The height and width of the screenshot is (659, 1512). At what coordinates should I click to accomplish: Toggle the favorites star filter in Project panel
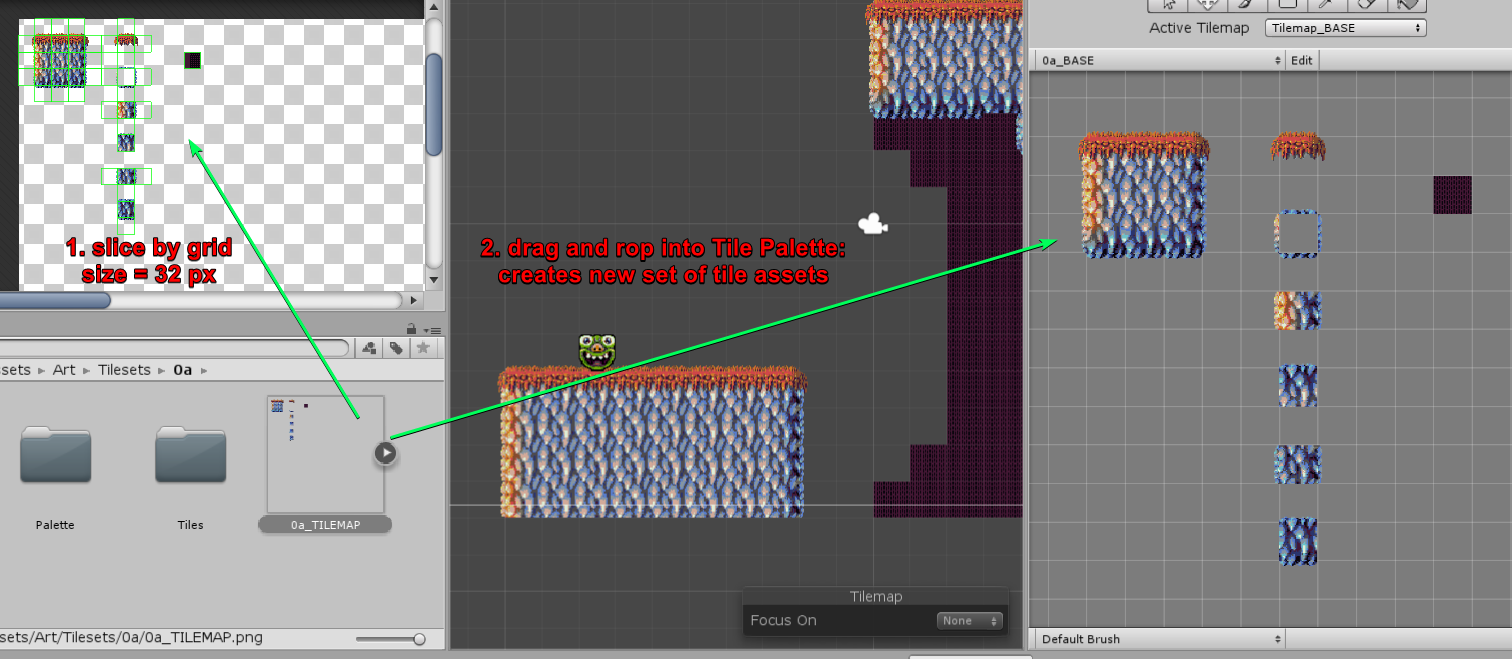click(x=423, y=347)
